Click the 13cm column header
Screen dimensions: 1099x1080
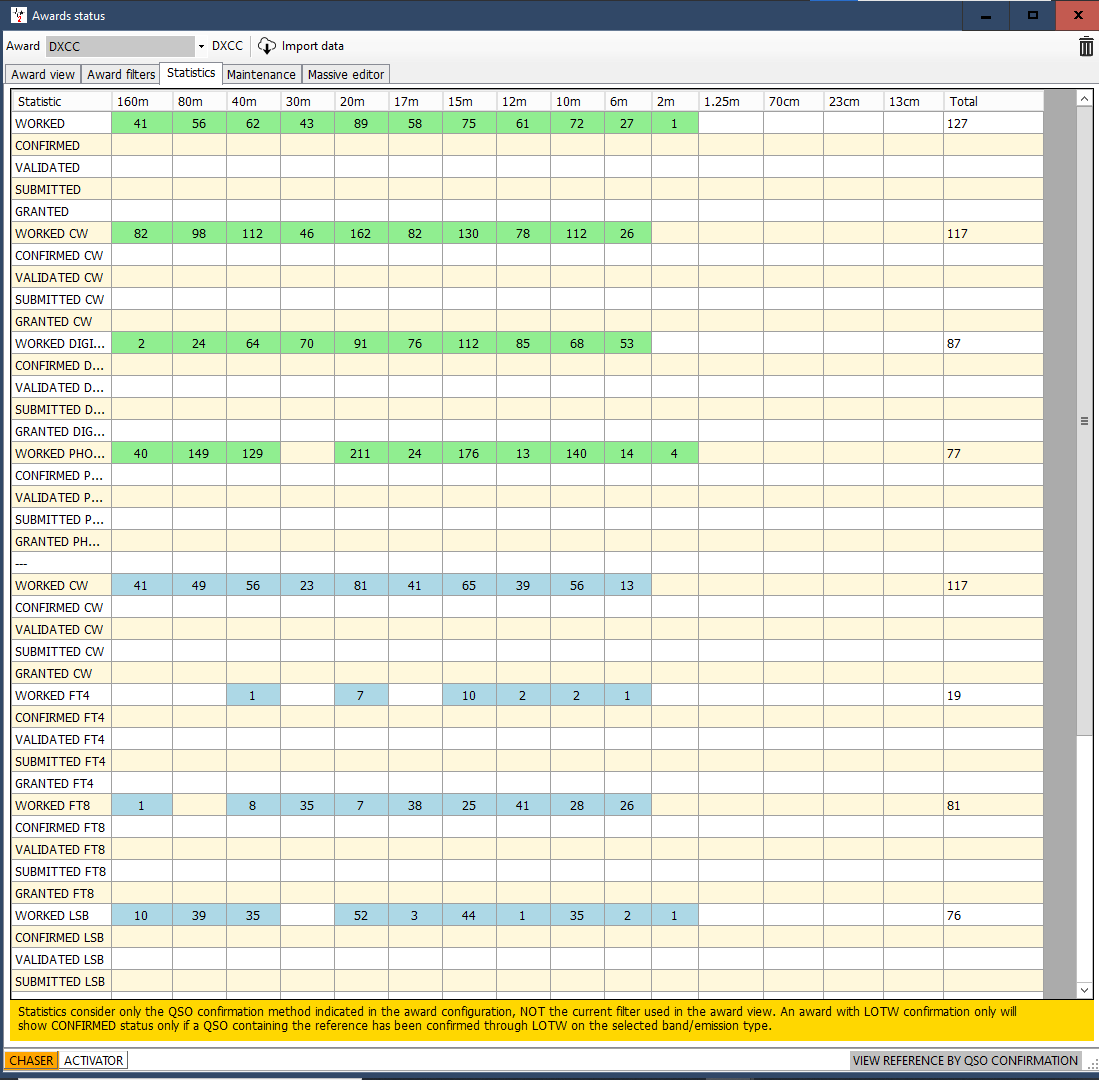click(x=914, y=102)
